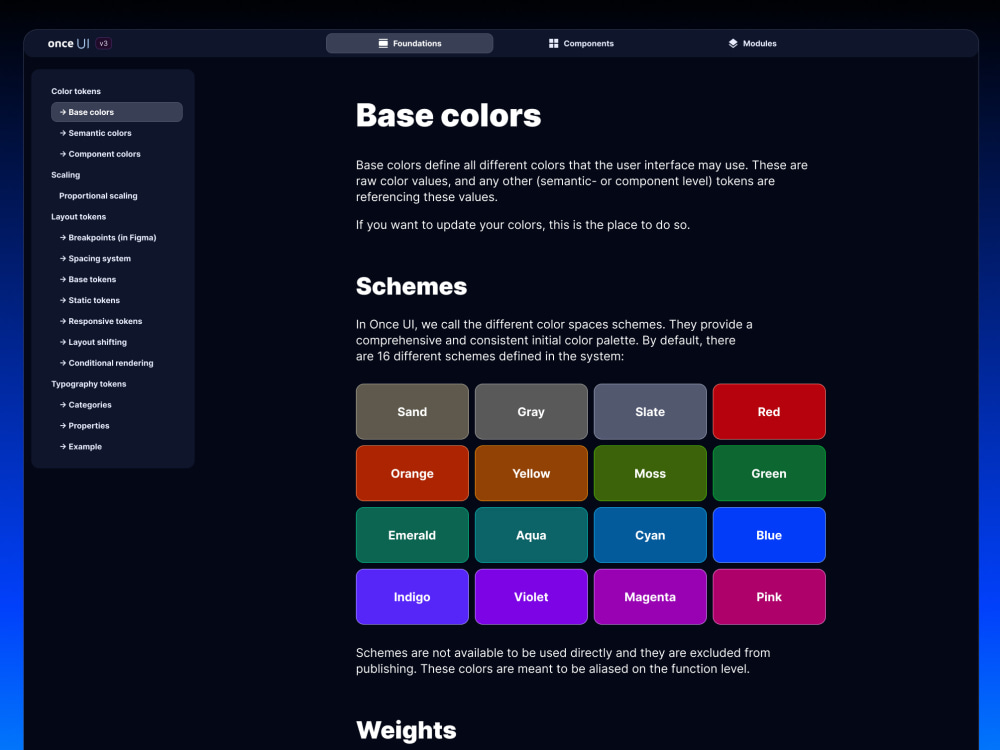Click the once UI logo
The width and height of the screenshot is (1000, 750).
(x=68, y=43)
